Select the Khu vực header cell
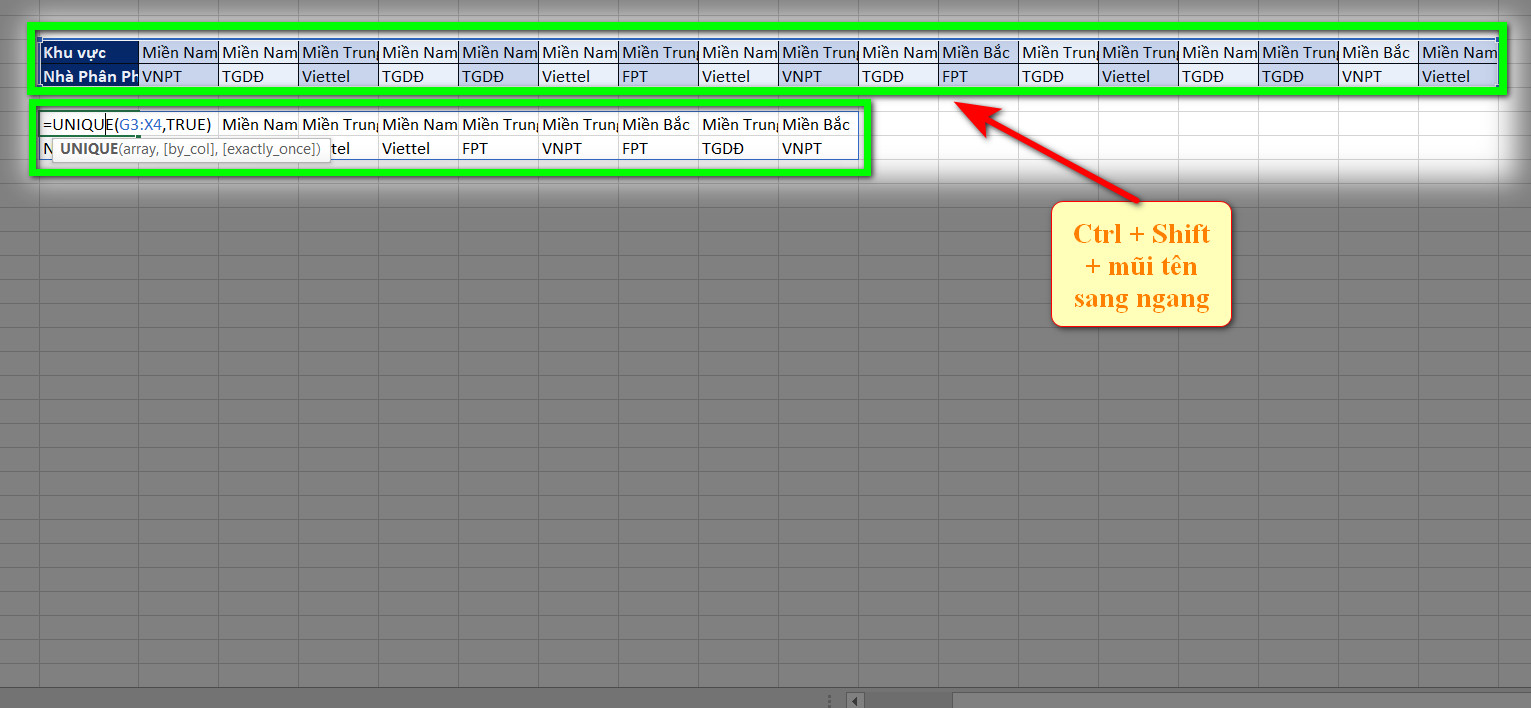Screen dimensions: 1531x708 [x=89, y=52]
